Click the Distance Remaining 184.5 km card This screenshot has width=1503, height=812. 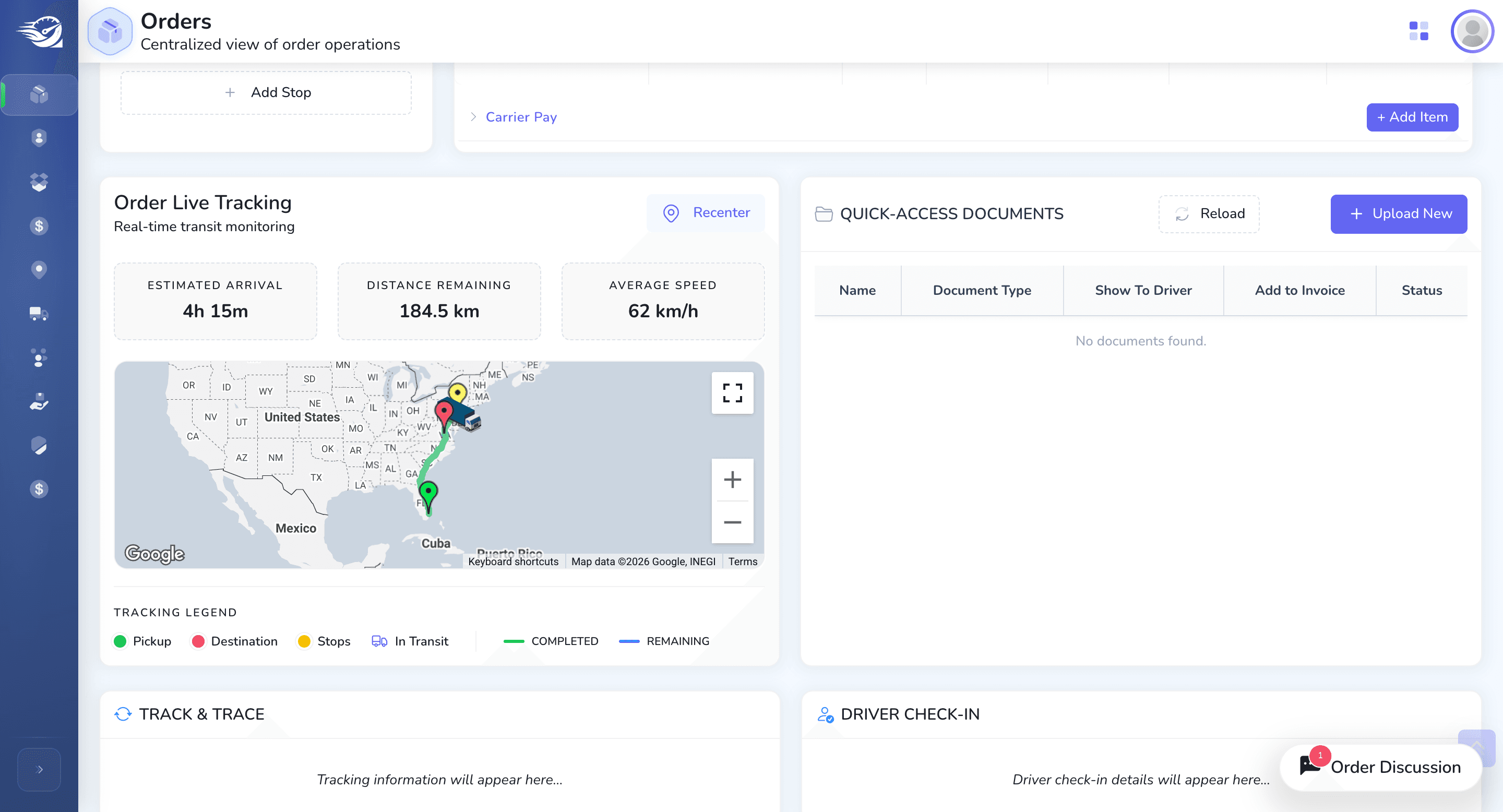click(439, 301)
